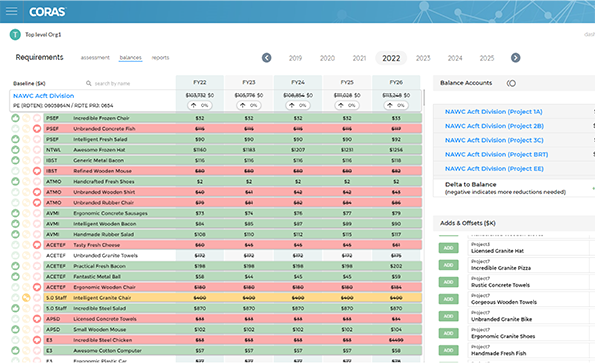Advance years with the right arrow
This screenshot has height=363, width=595.
point(515,58)
